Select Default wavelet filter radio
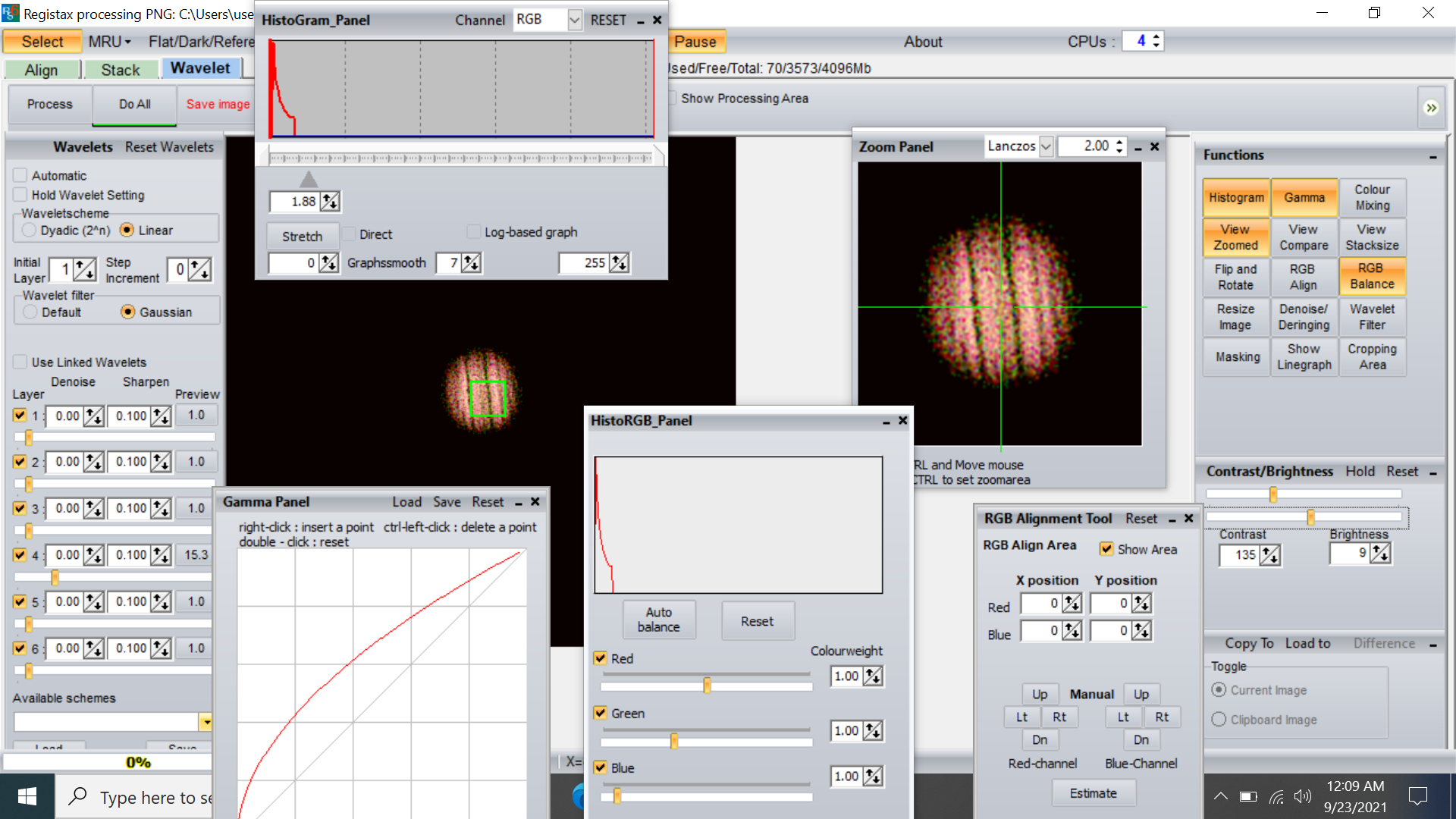The image size is (1456, 819). (30, 312)
